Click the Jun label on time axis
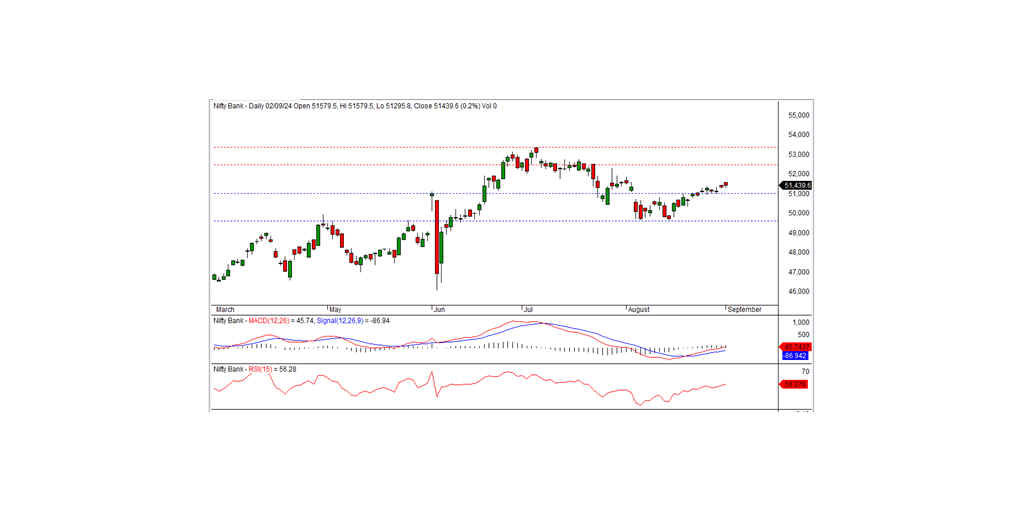1021x524 pixels. [439, 310]
